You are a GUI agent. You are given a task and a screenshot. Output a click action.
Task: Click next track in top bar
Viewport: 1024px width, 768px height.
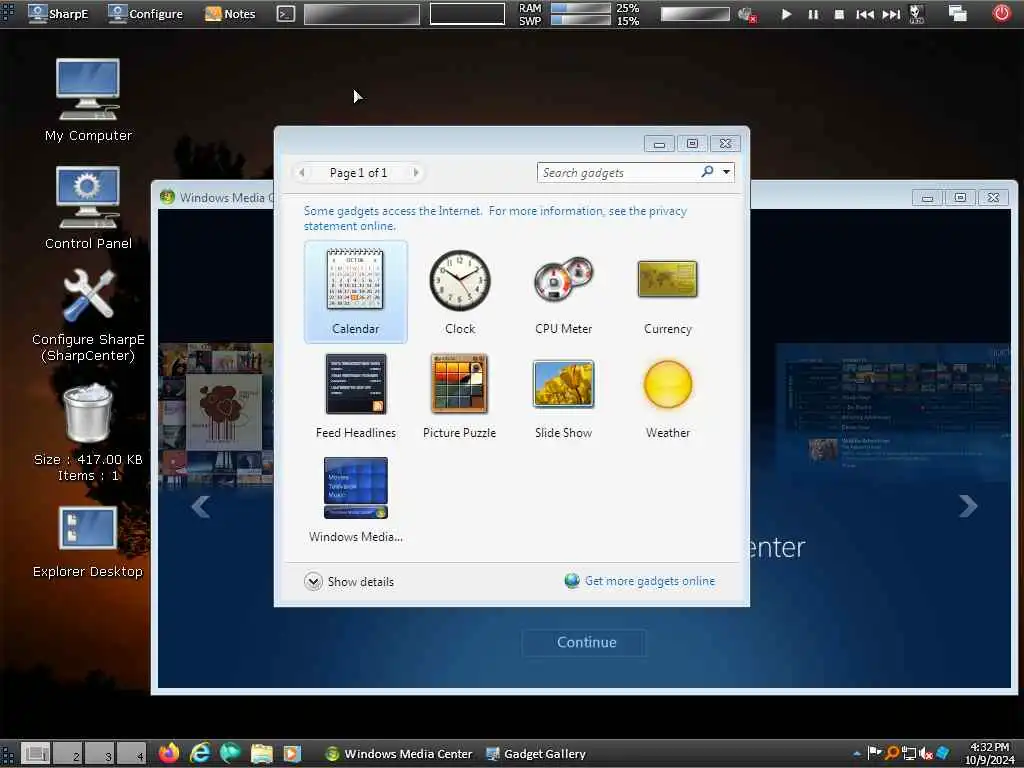click(891, 14)
